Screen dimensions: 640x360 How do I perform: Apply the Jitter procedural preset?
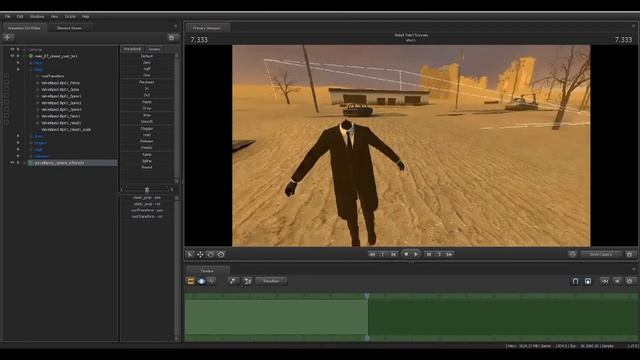tap(147, 115)
